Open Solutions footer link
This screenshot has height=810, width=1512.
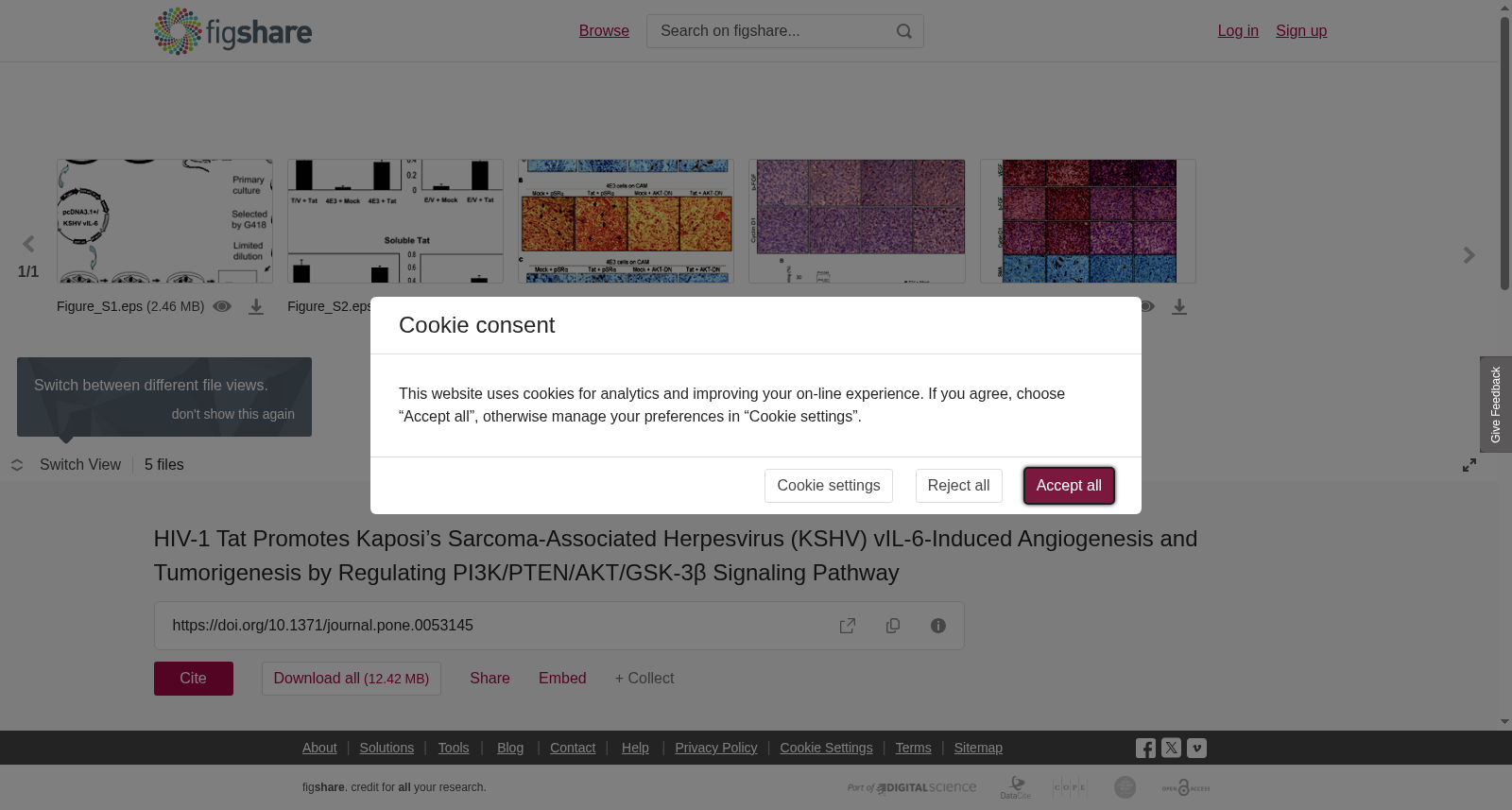click(x=387, y=748)
